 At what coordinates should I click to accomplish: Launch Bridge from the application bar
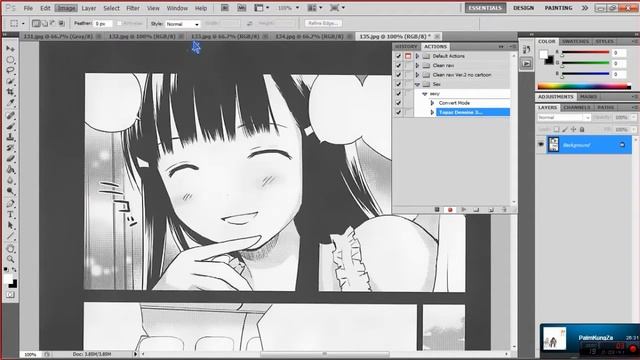[225, 8]
